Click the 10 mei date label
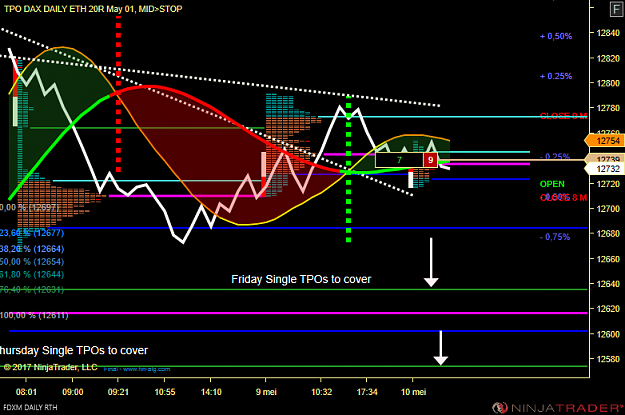The image size is (625, 415). (413, 392)
